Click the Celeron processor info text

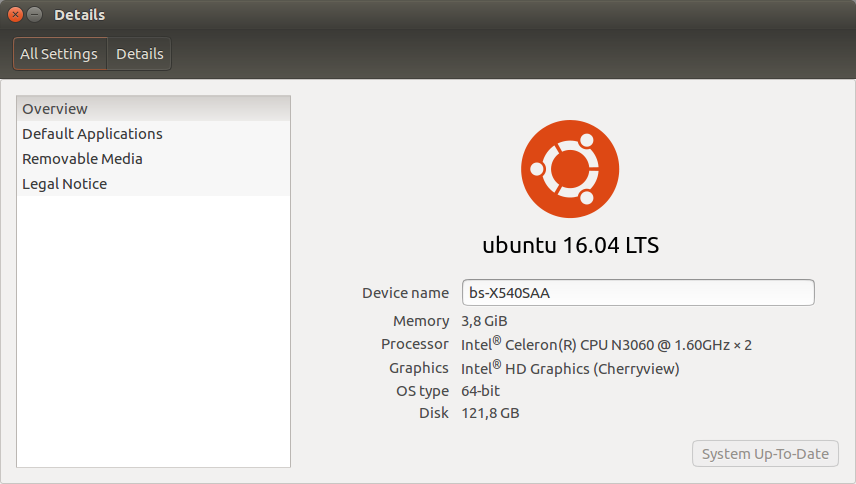coord(606,344)
